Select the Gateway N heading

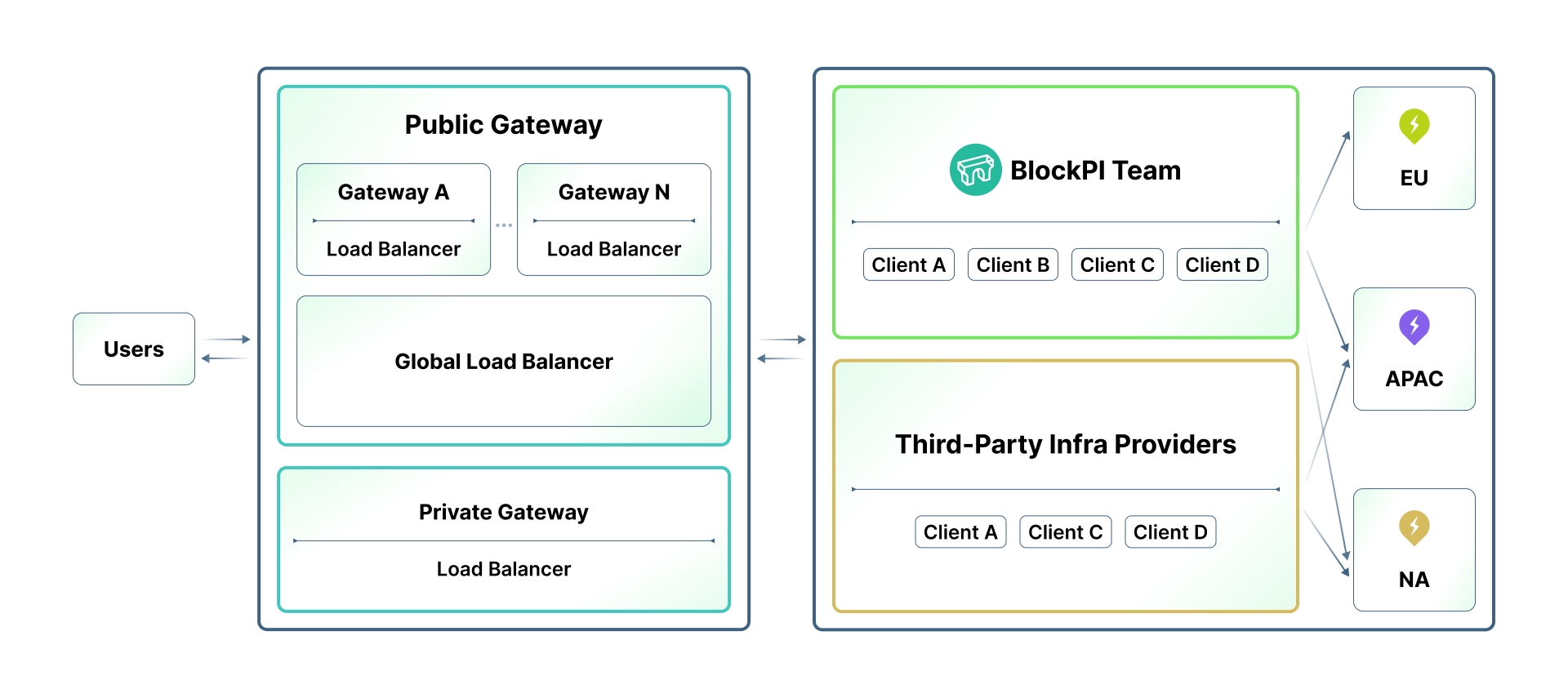[x=613, y=193]
